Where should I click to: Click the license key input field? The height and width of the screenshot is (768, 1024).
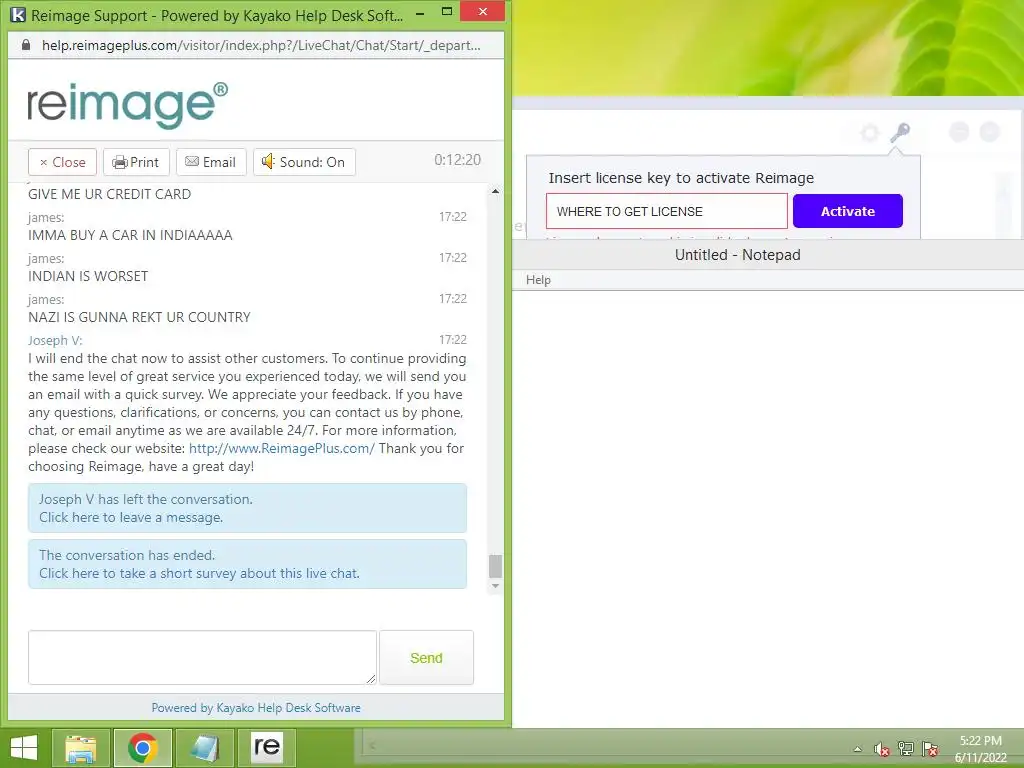click(667, 211)
